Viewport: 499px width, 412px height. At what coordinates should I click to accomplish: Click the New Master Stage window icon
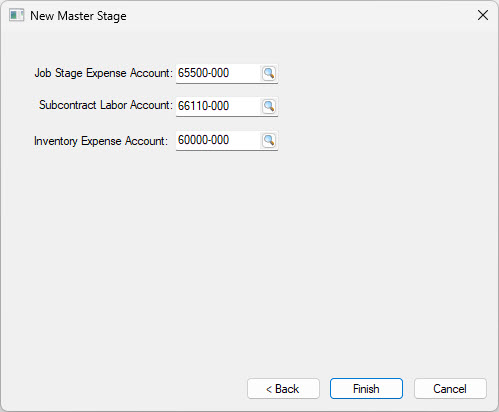[16, 15]
